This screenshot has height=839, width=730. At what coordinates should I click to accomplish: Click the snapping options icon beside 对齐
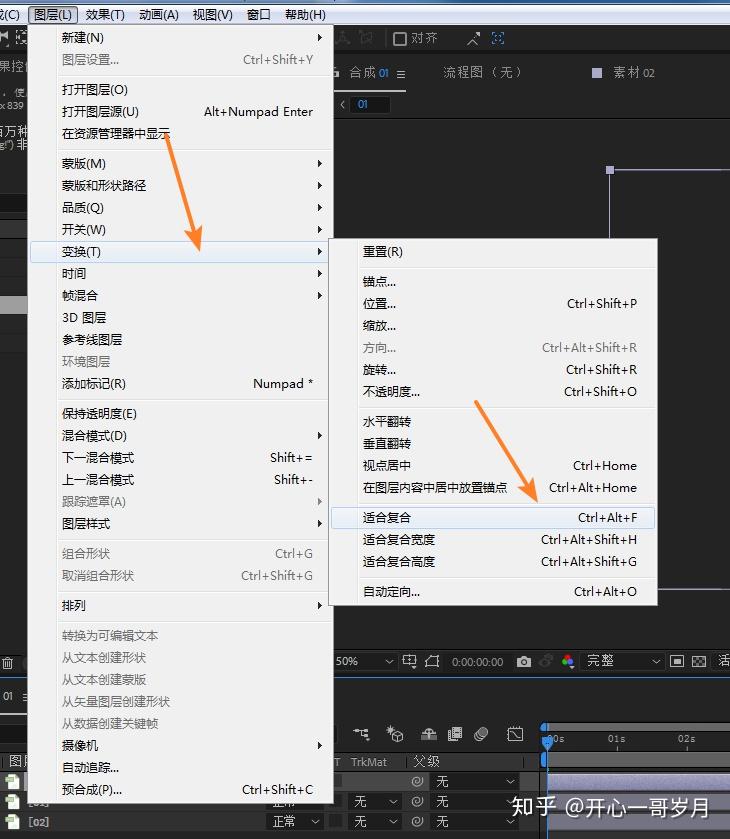pyautogui.click(x=473, y=39)
